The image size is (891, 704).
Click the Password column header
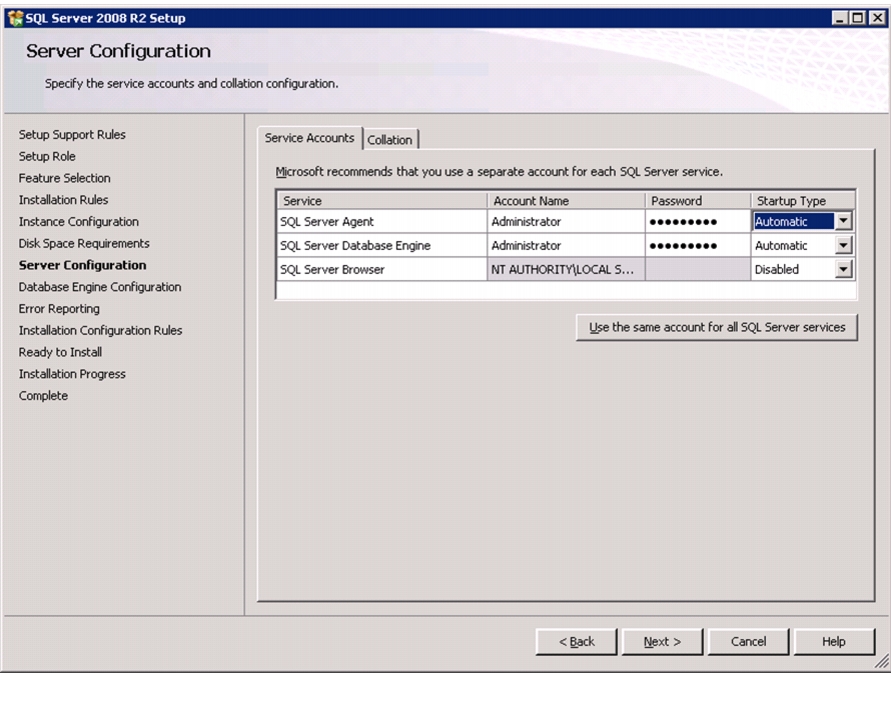click(698, 201)
